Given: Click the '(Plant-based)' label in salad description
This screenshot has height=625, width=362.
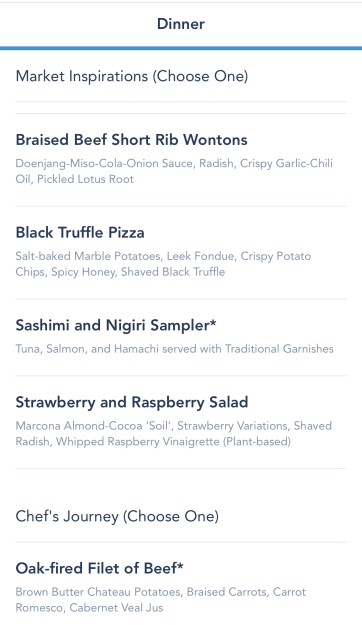Looking at the screenshot, I should (x=257, y=442).
